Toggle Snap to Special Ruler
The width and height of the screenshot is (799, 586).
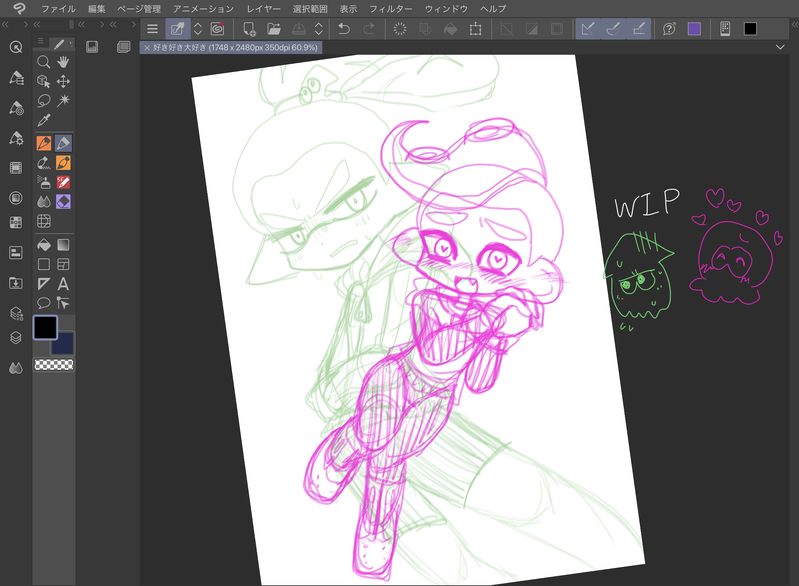tap(613, 29)
